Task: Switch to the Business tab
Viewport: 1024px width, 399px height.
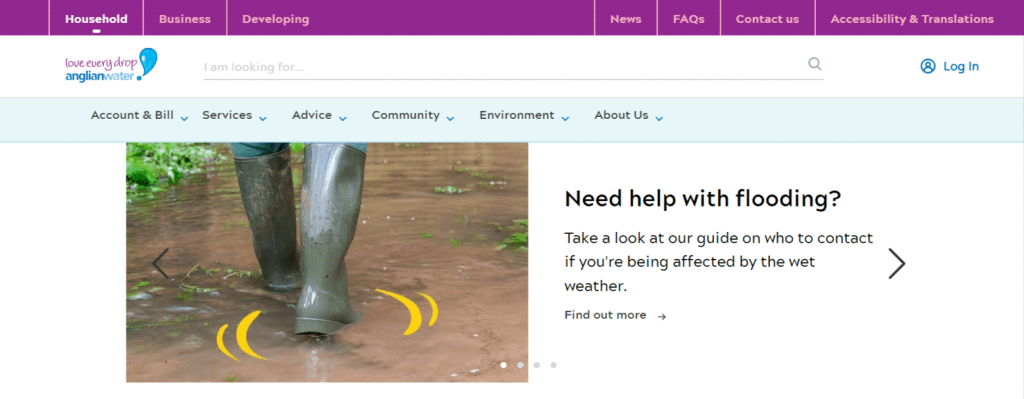Action: click(x=185, y=19)
